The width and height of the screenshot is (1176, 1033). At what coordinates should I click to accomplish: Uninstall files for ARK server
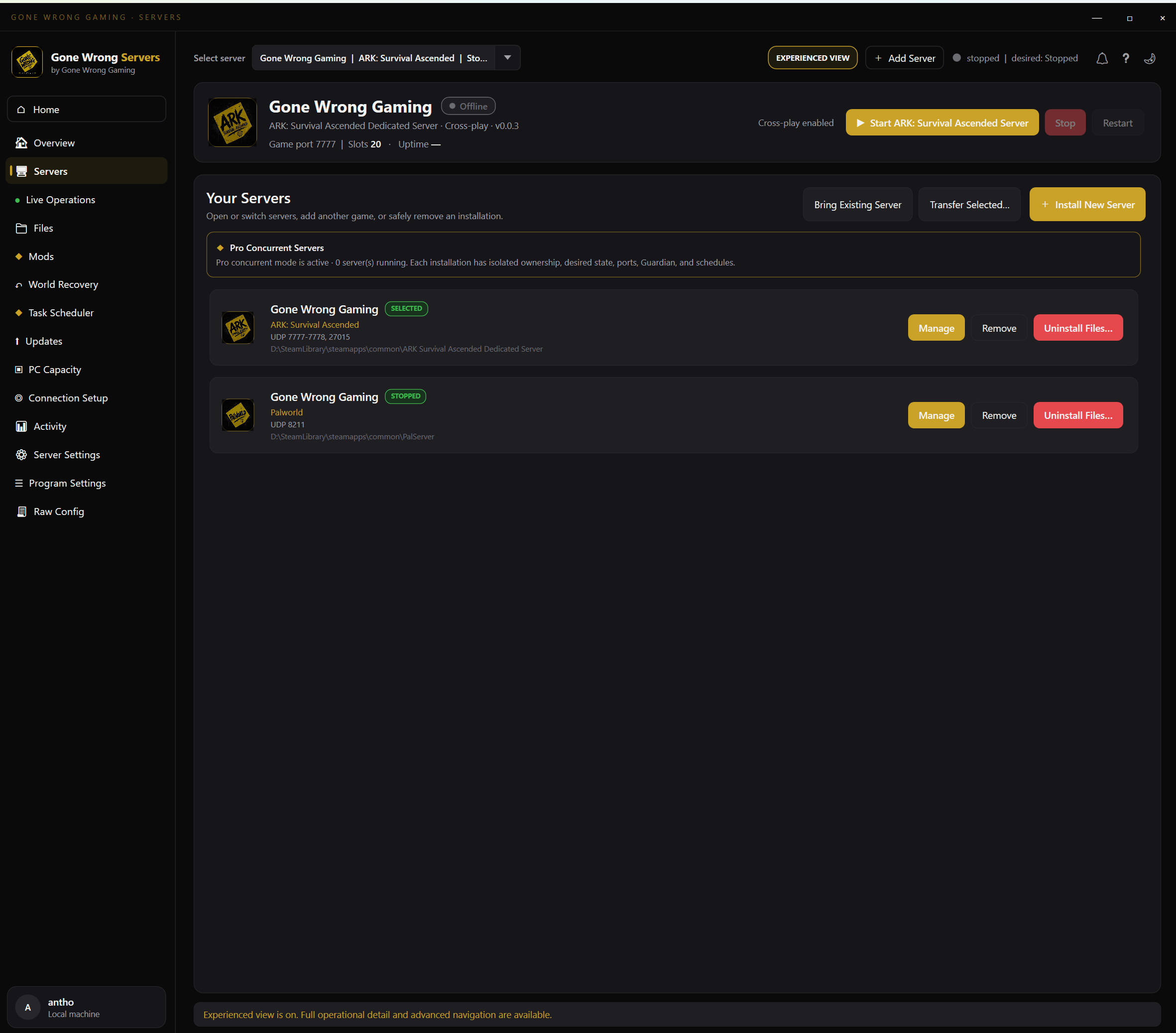(1077, 327)
